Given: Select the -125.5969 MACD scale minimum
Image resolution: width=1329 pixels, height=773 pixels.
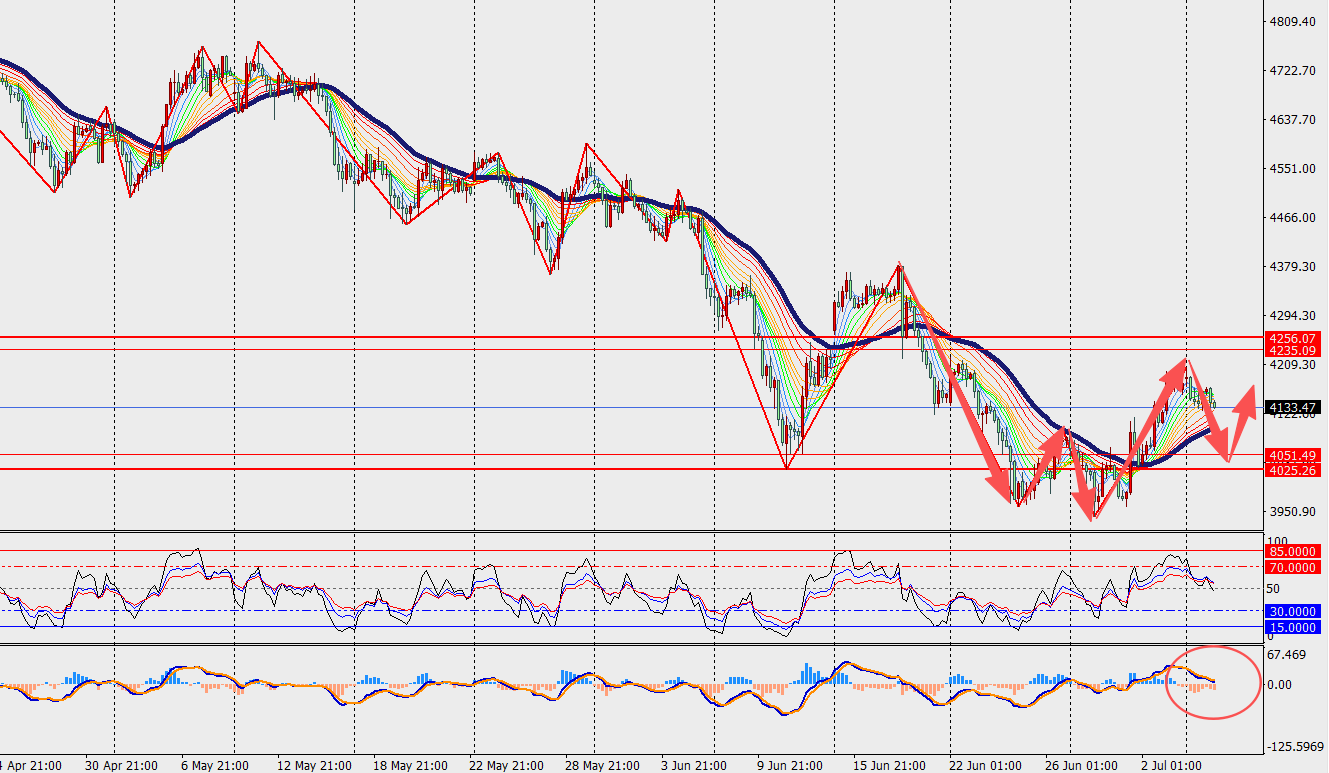Looking at the screenshot, I should coord(1295,746).
